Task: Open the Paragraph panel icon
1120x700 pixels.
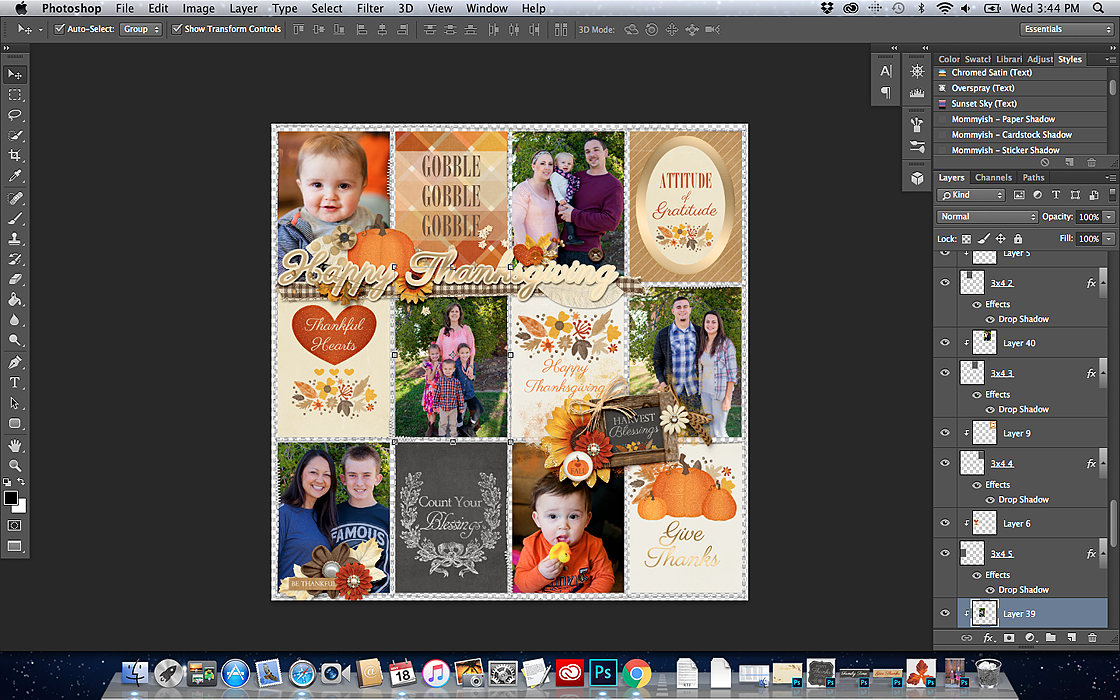Action: point(886,92)
